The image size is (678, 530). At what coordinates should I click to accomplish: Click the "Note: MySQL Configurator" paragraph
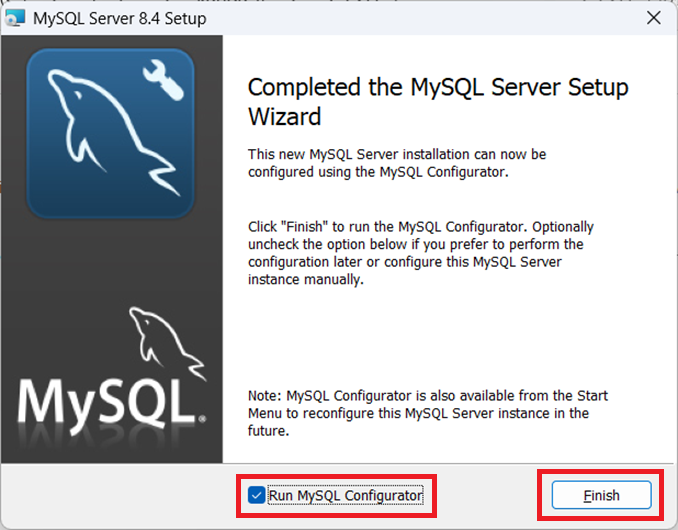click(x=428, y=413)
